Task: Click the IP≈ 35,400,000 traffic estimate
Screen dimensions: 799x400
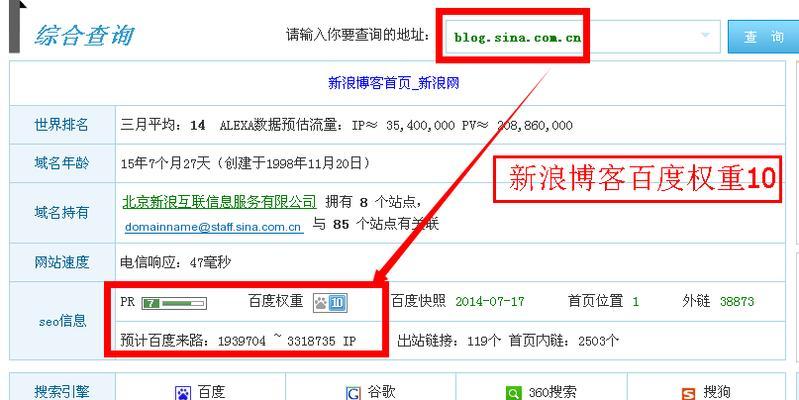Action: point(403,125)
